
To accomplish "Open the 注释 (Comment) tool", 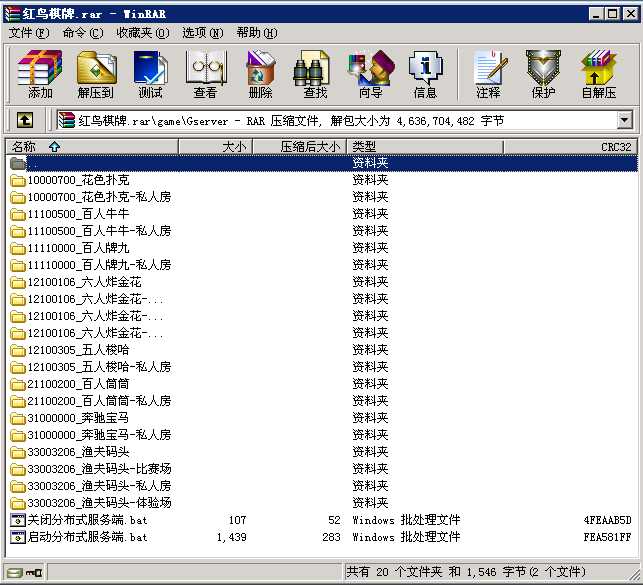I will (488, 74).
